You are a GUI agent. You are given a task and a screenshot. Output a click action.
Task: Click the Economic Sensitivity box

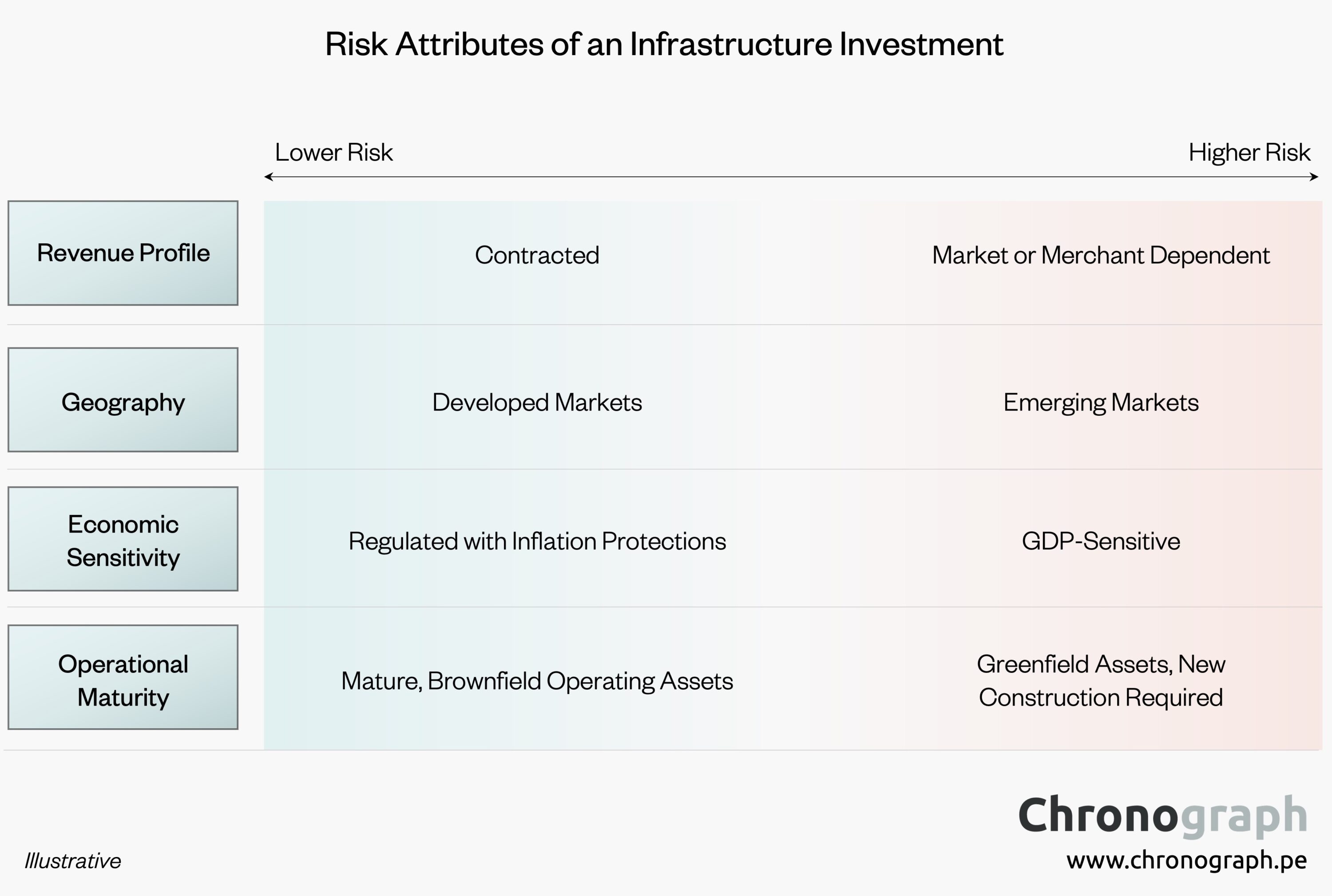(x=123, y=539)
